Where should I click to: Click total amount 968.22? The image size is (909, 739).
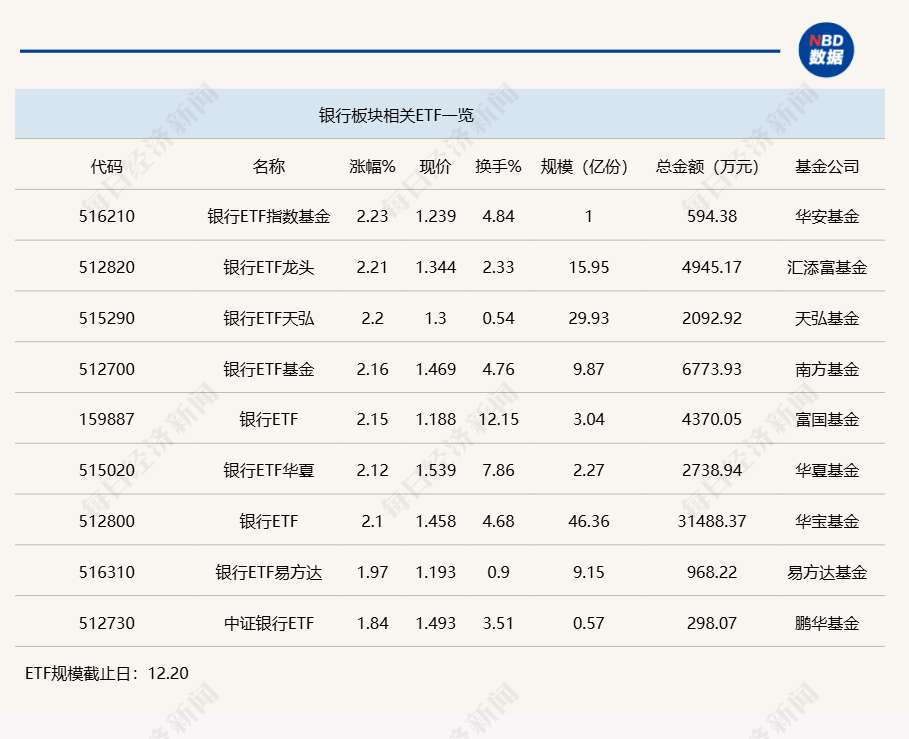712,572
